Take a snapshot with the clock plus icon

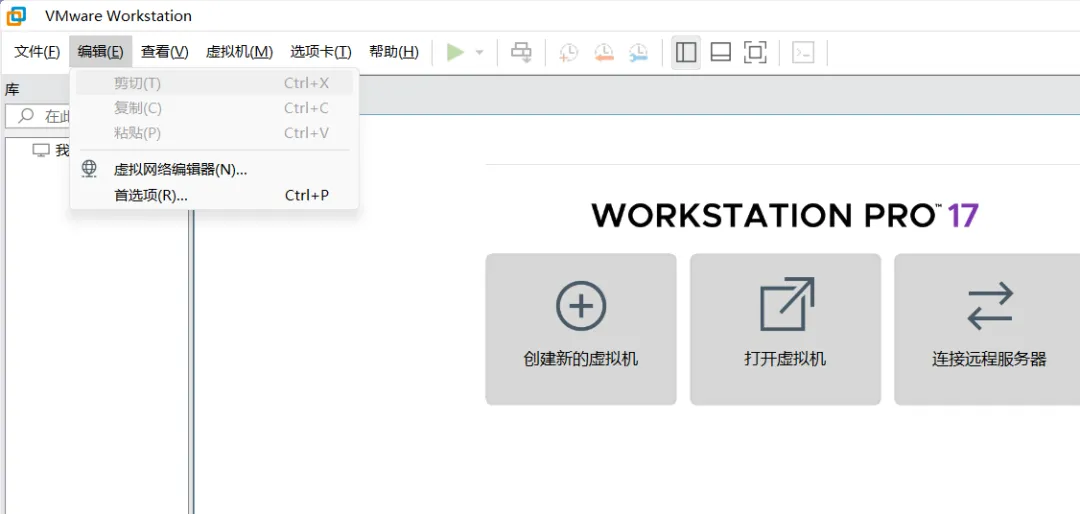pos(568,52)
